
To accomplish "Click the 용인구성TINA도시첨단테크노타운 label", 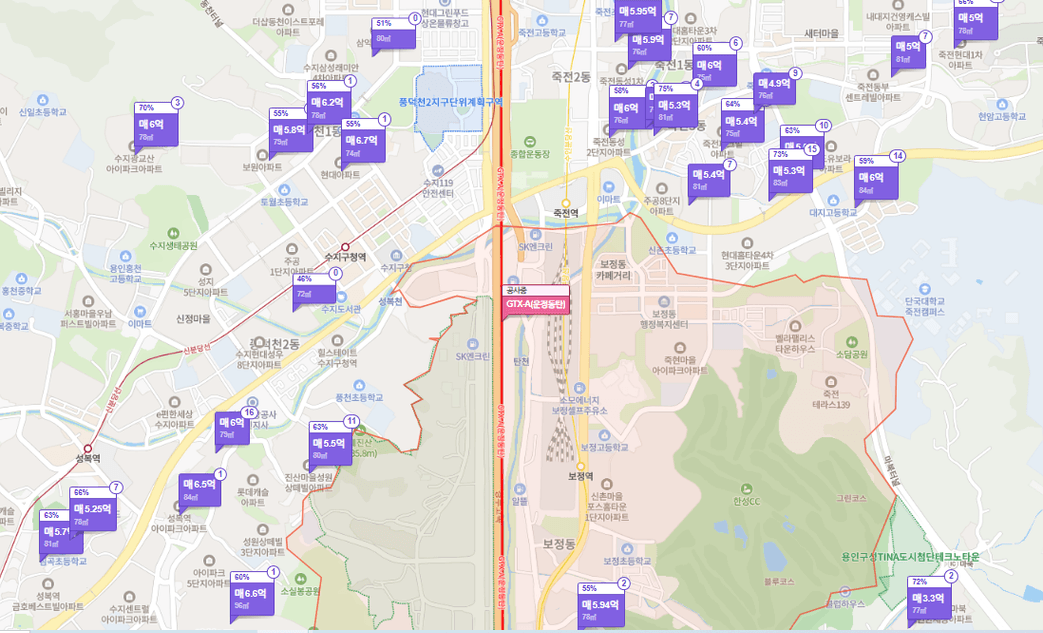I will 911,557.
